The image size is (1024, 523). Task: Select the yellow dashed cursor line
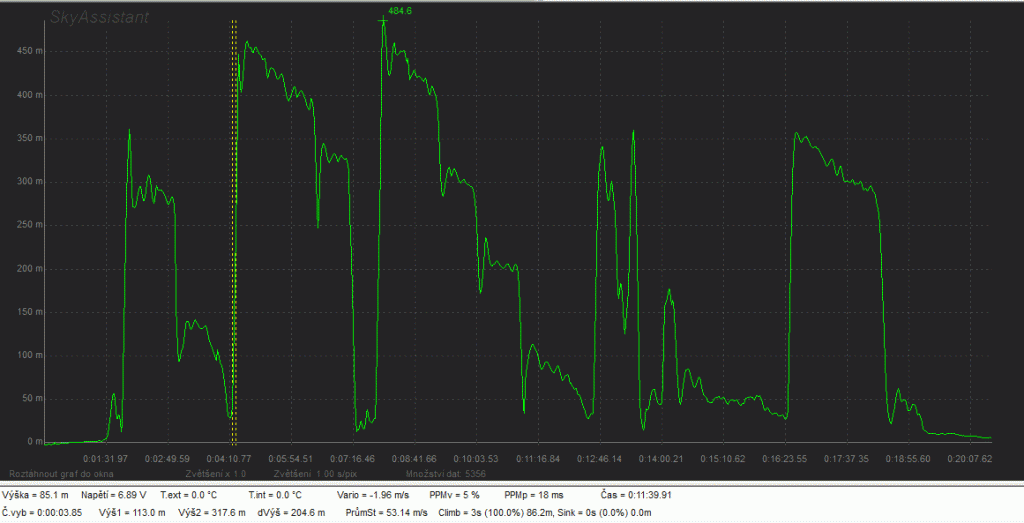pyautogui.click(x=234, y=250)
